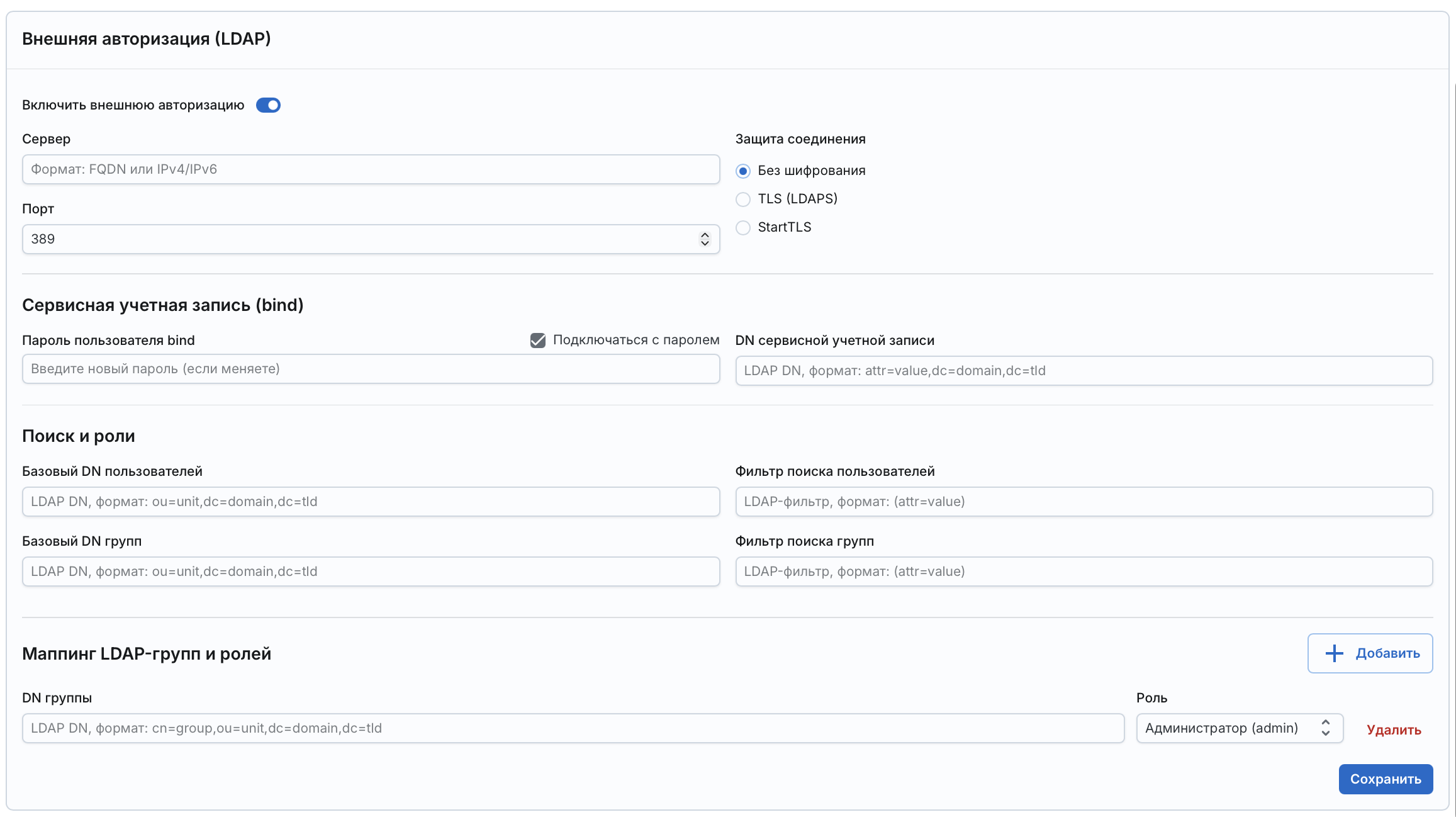
Task: Focus the DN группы mapping field
Action: click(x=573, y=728)
